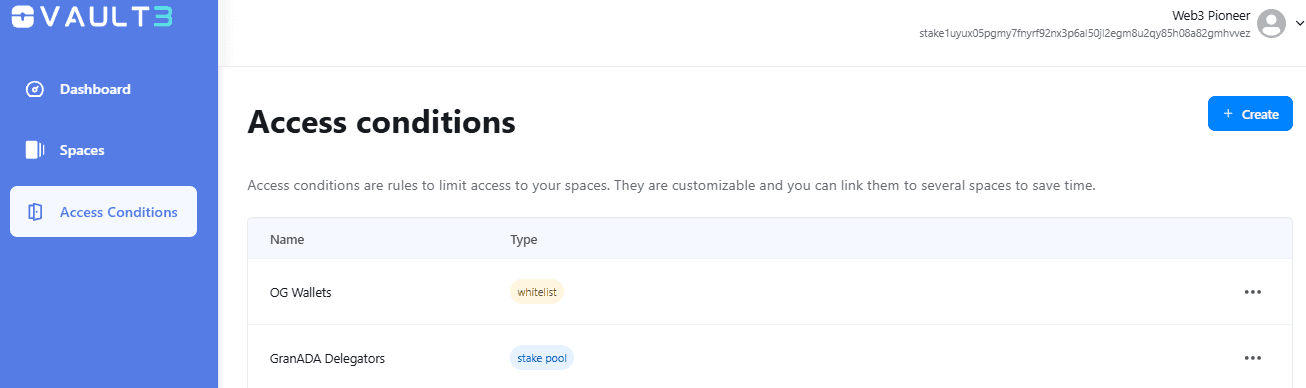Open the GranADA Delegators row options menu

pos(1253,357)
